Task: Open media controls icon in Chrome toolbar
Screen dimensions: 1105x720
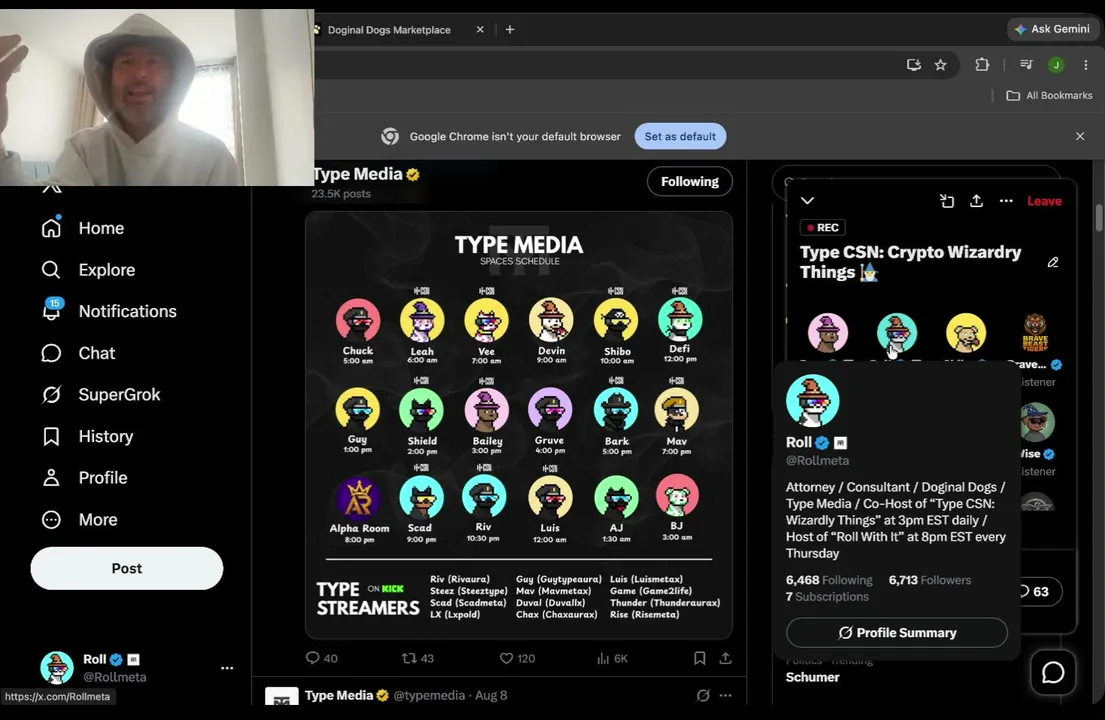Action: click(1026, 65)
